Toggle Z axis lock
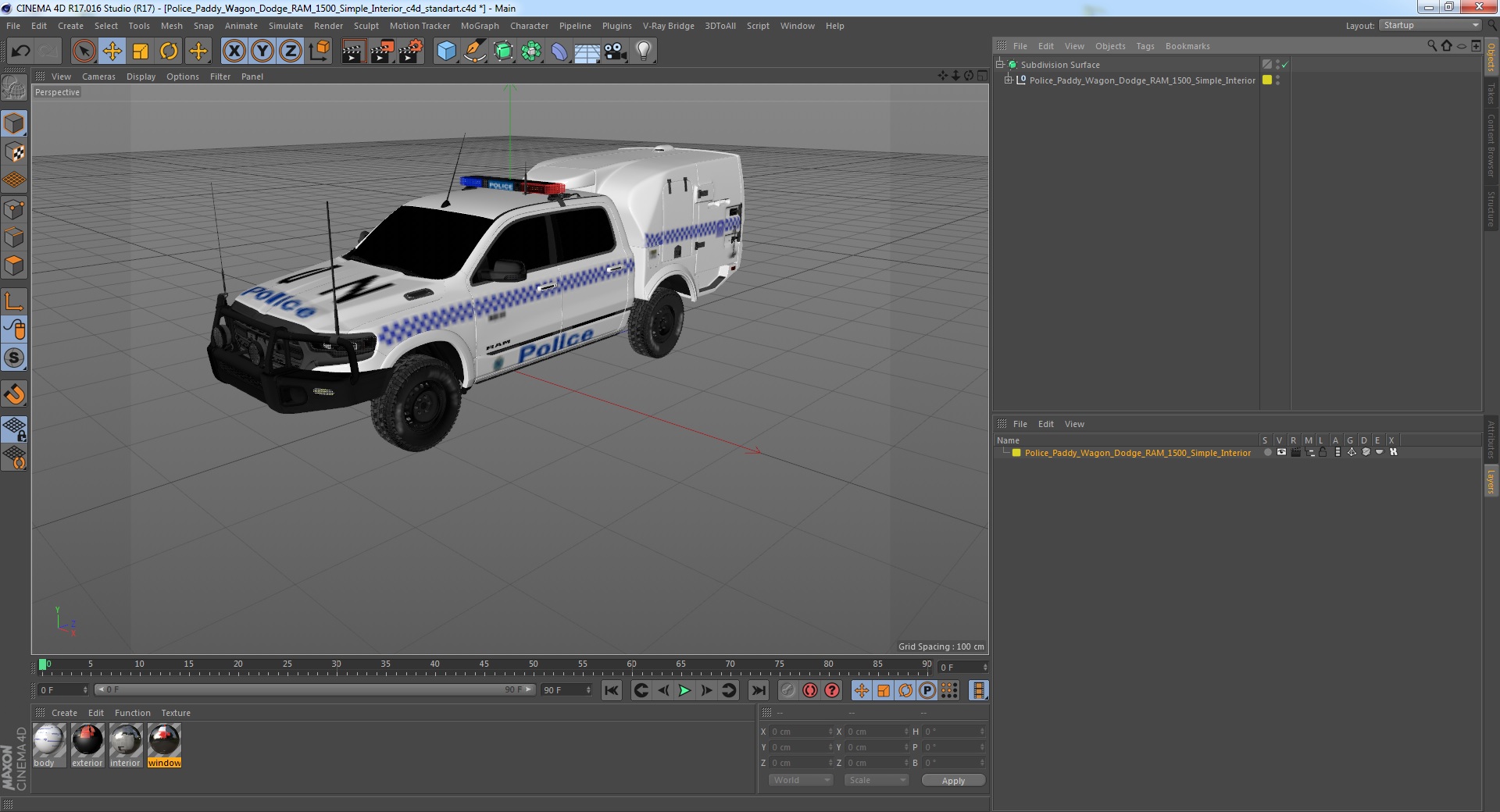The image size is (1500, 812). 291,52
